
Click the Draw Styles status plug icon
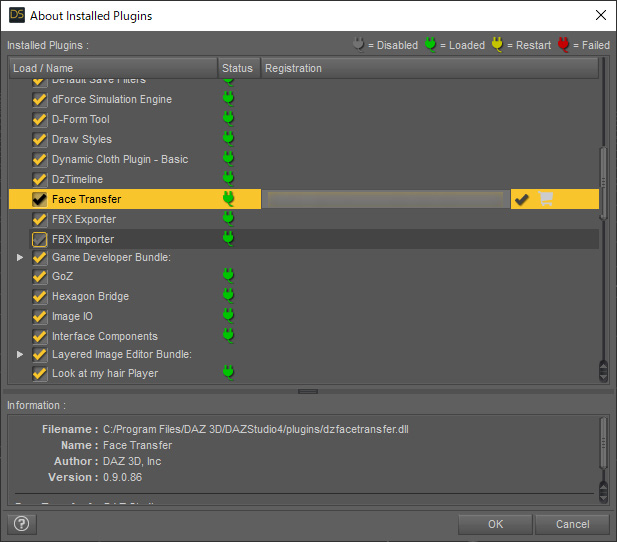coord(228,139)
